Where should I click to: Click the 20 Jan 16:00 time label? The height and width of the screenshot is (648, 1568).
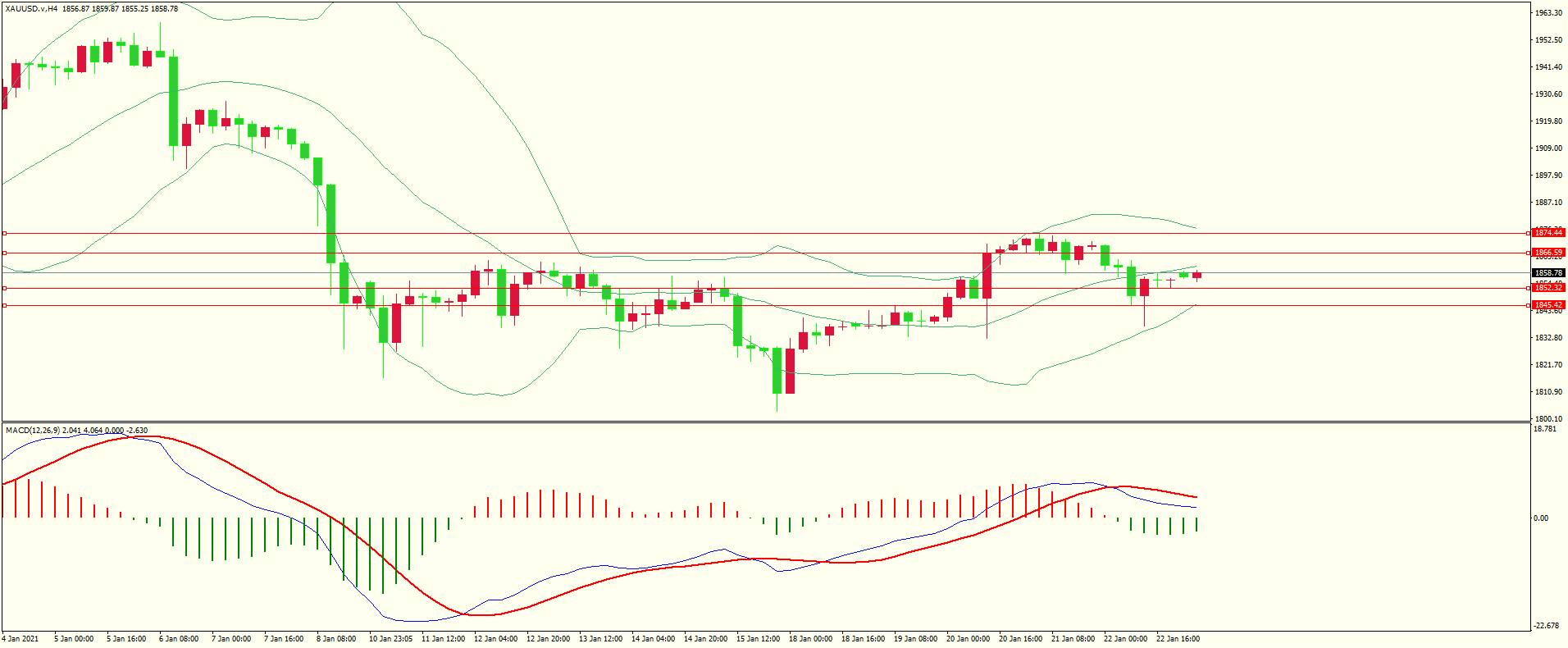click(x=1020, y=639)
